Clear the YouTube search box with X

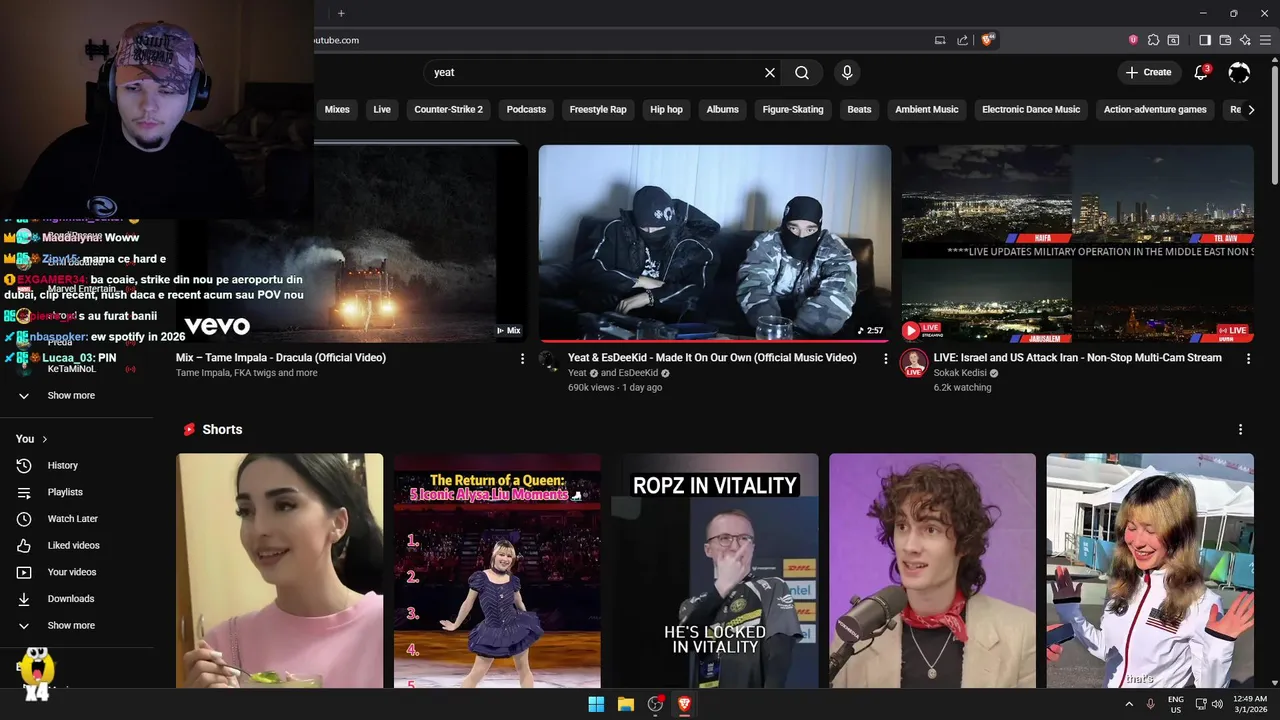pyautogui.click(x=770, y=72)
